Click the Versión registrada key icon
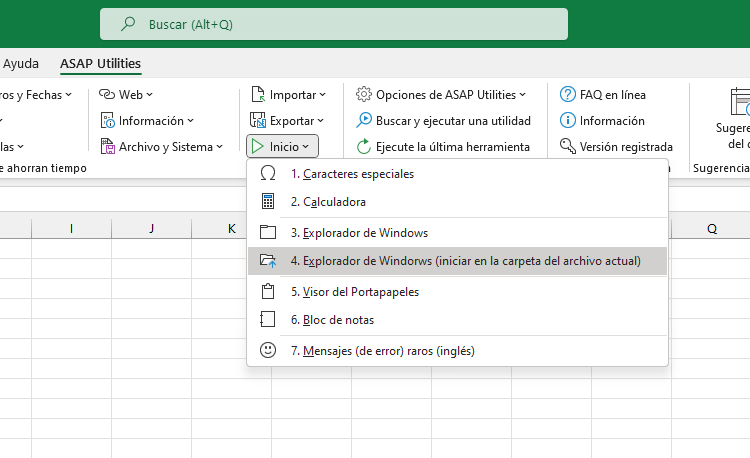 (x=568, y=146)
